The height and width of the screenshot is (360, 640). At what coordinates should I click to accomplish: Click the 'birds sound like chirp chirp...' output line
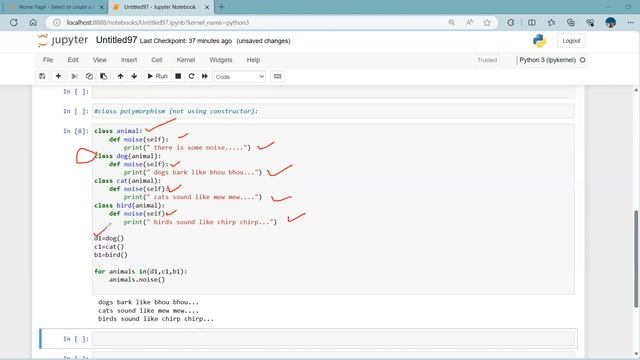tap(156, 319)
